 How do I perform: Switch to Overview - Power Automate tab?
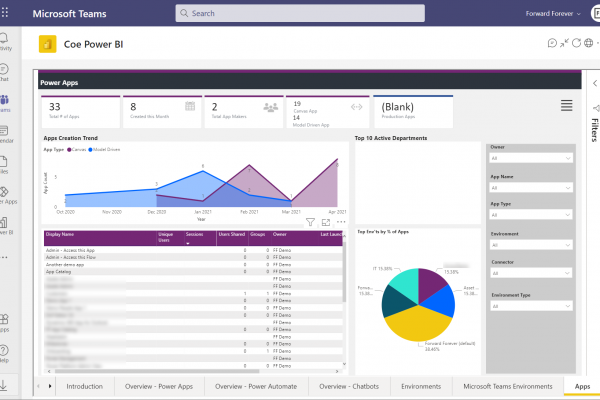pyautogui.click(x=255, y=385)
